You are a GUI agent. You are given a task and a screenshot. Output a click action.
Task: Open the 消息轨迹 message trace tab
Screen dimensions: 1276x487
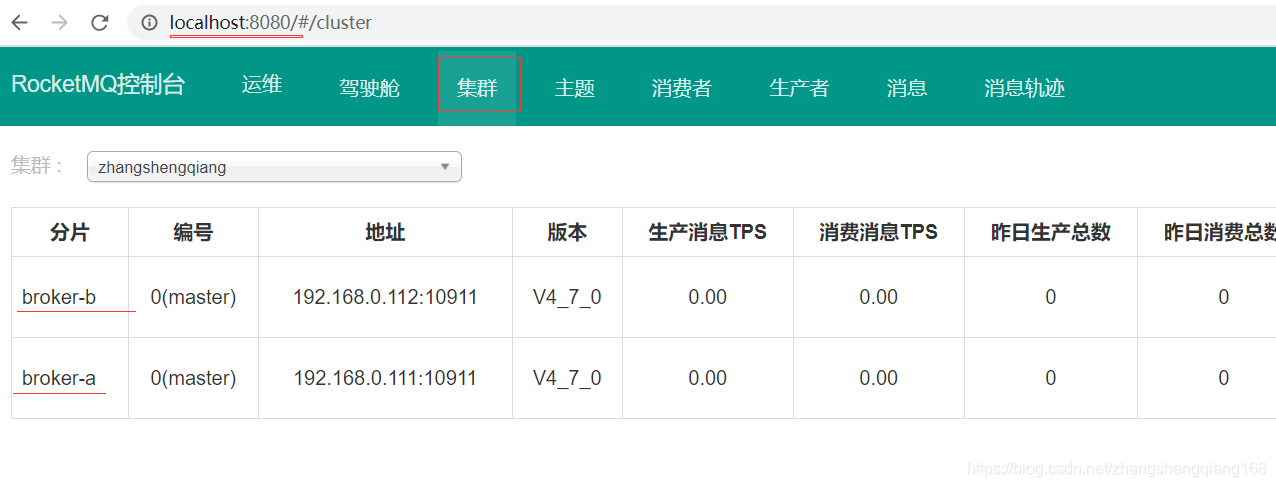pyautogui.click(x=1024, y=88)
